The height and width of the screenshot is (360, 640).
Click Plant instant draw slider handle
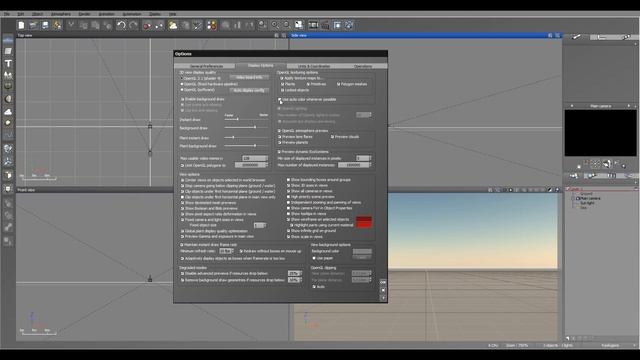point(233,138)
